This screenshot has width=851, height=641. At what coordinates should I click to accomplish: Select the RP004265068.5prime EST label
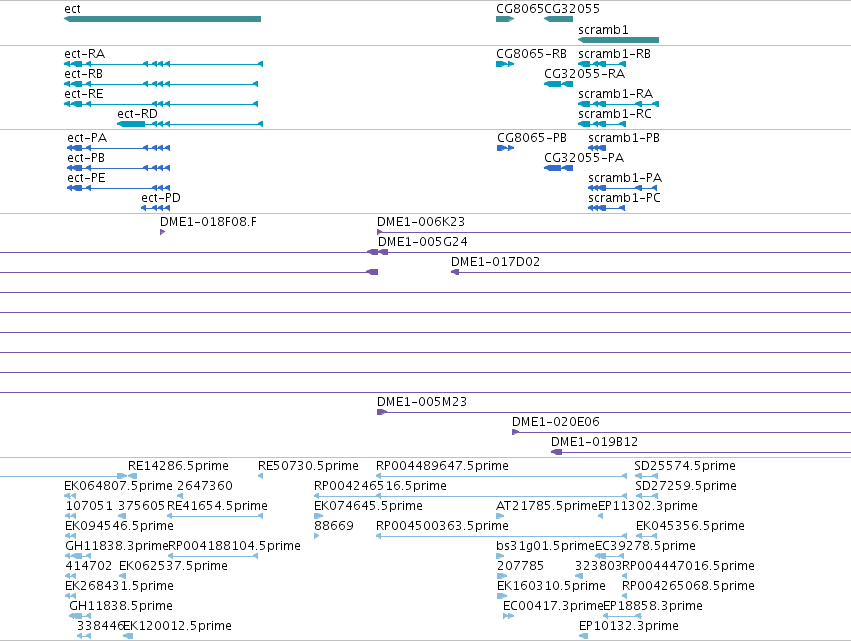[x=688, y=587]
